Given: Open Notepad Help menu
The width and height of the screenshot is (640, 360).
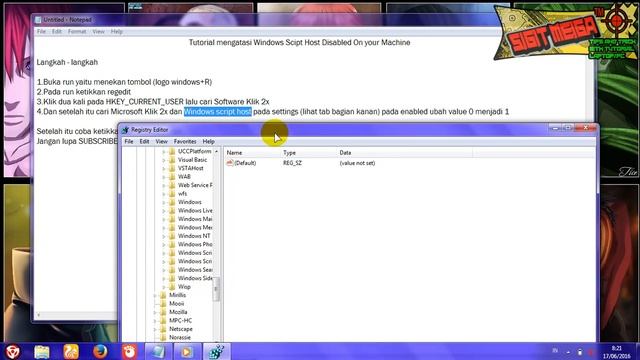Looking at the screenshot, I should pos(116,31).
